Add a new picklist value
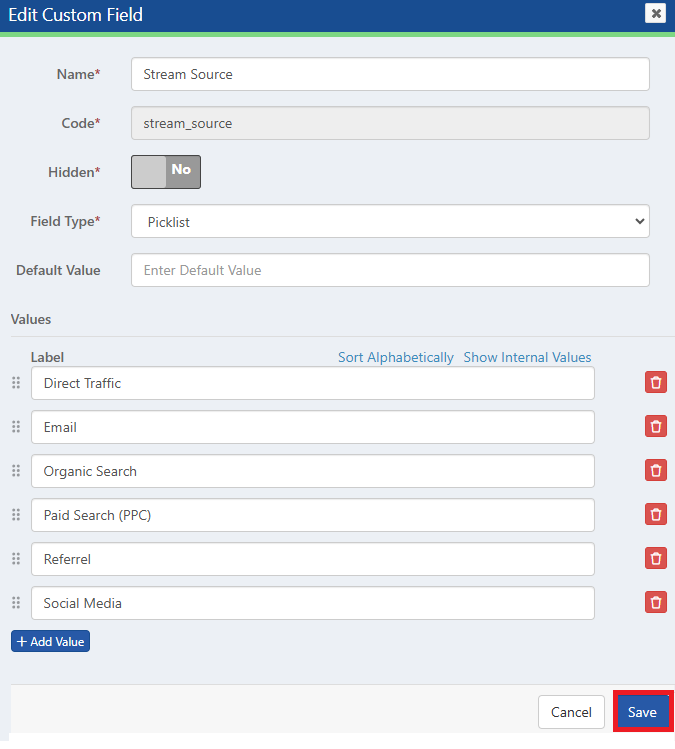Viewport: 675px width, 749px height. (50, 641)
